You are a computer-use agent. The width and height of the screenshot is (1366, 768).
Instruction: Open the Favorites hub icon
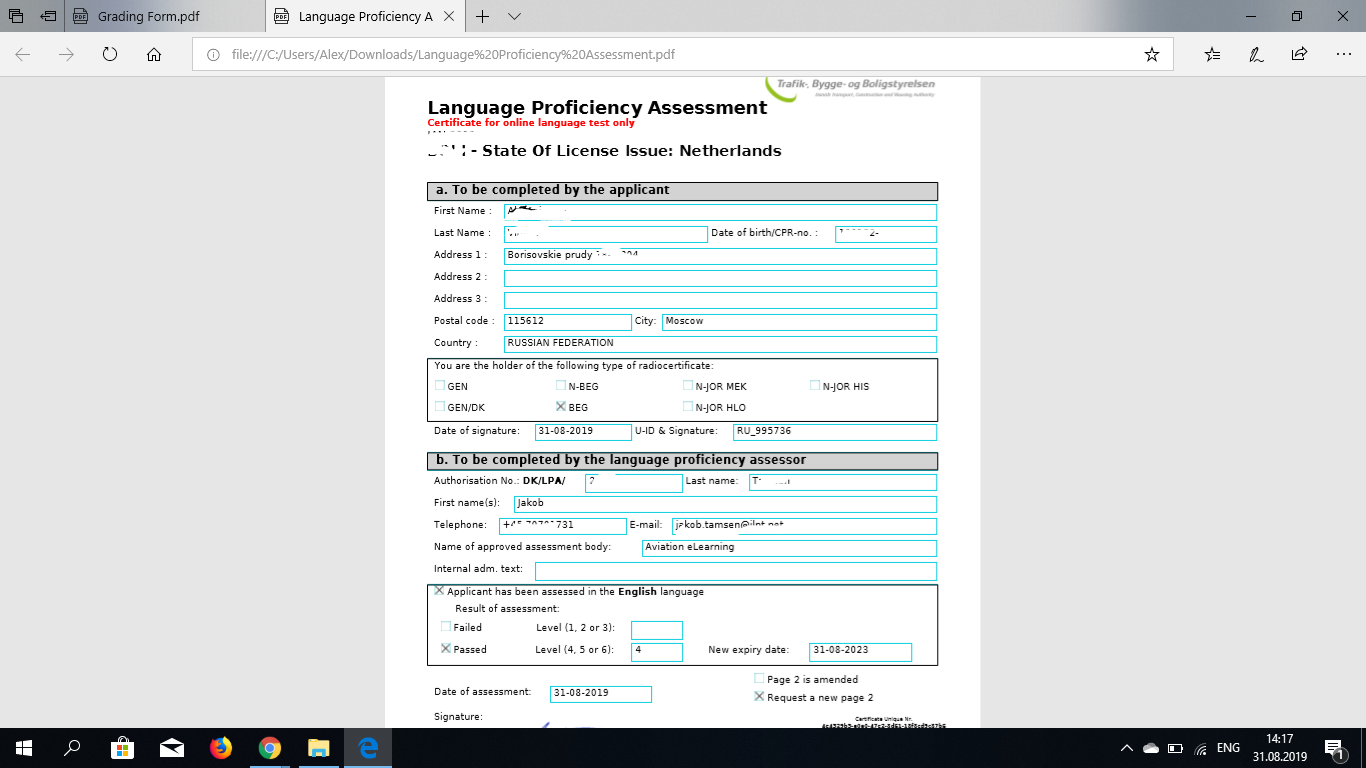[x=1212, y=55]
